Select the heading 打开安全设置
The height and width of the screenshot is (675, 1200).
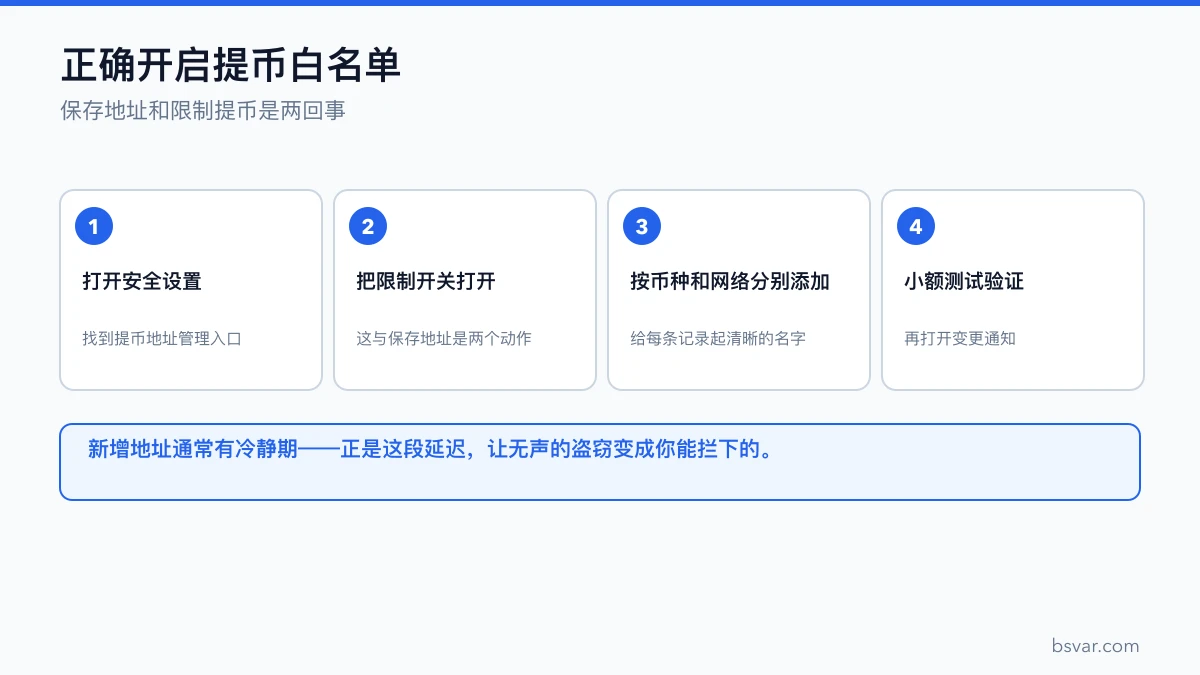pyautogui.click(x=142, y=282)
